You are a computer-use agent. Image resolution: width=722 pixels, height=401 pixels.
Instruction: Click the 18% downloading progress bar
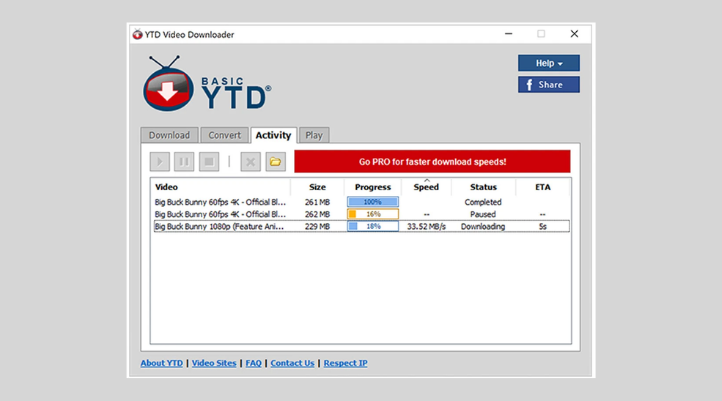373,227
